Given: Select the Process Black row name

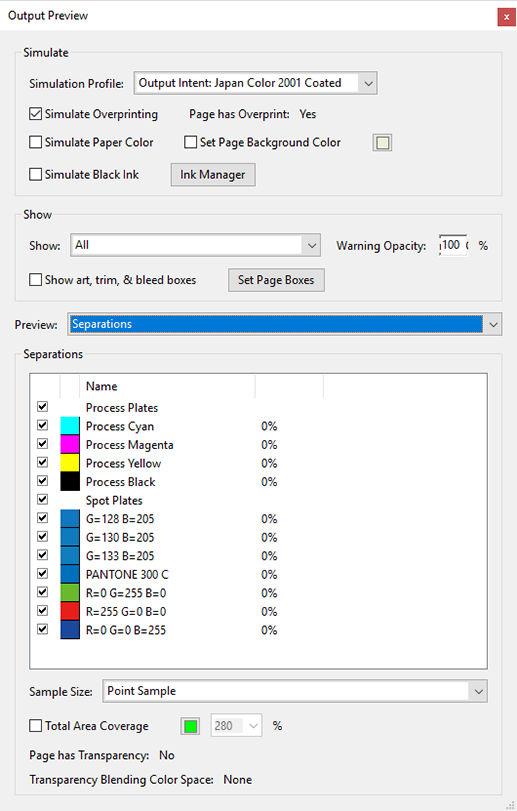Looking at the screenshot, I should (120, 482).
